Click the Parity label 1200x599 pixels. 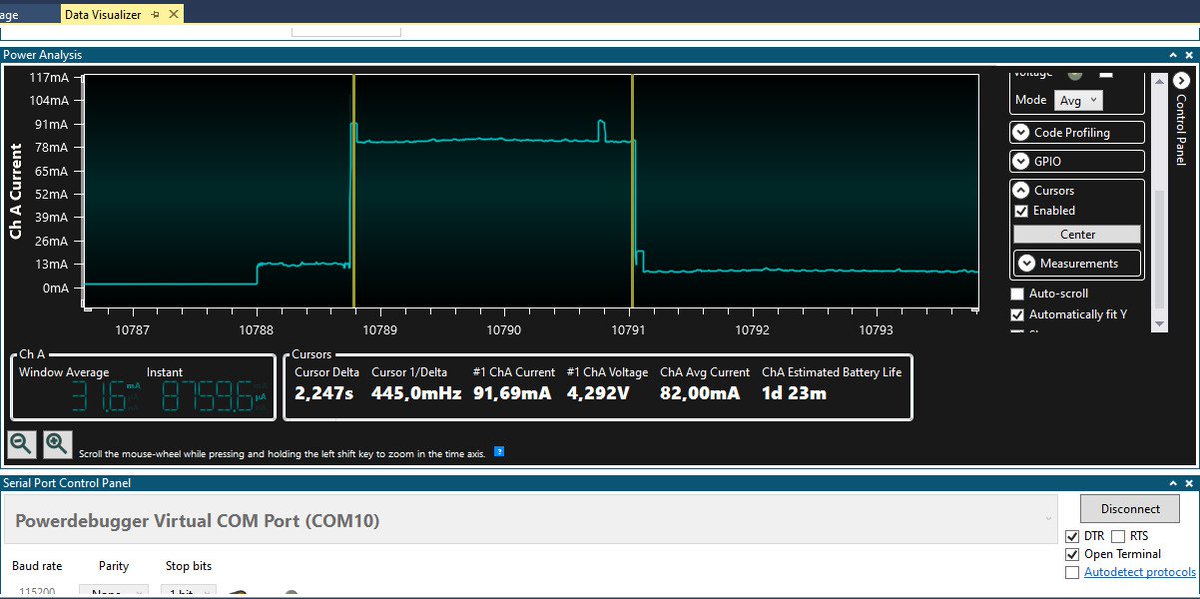click(x=114, y=566)
